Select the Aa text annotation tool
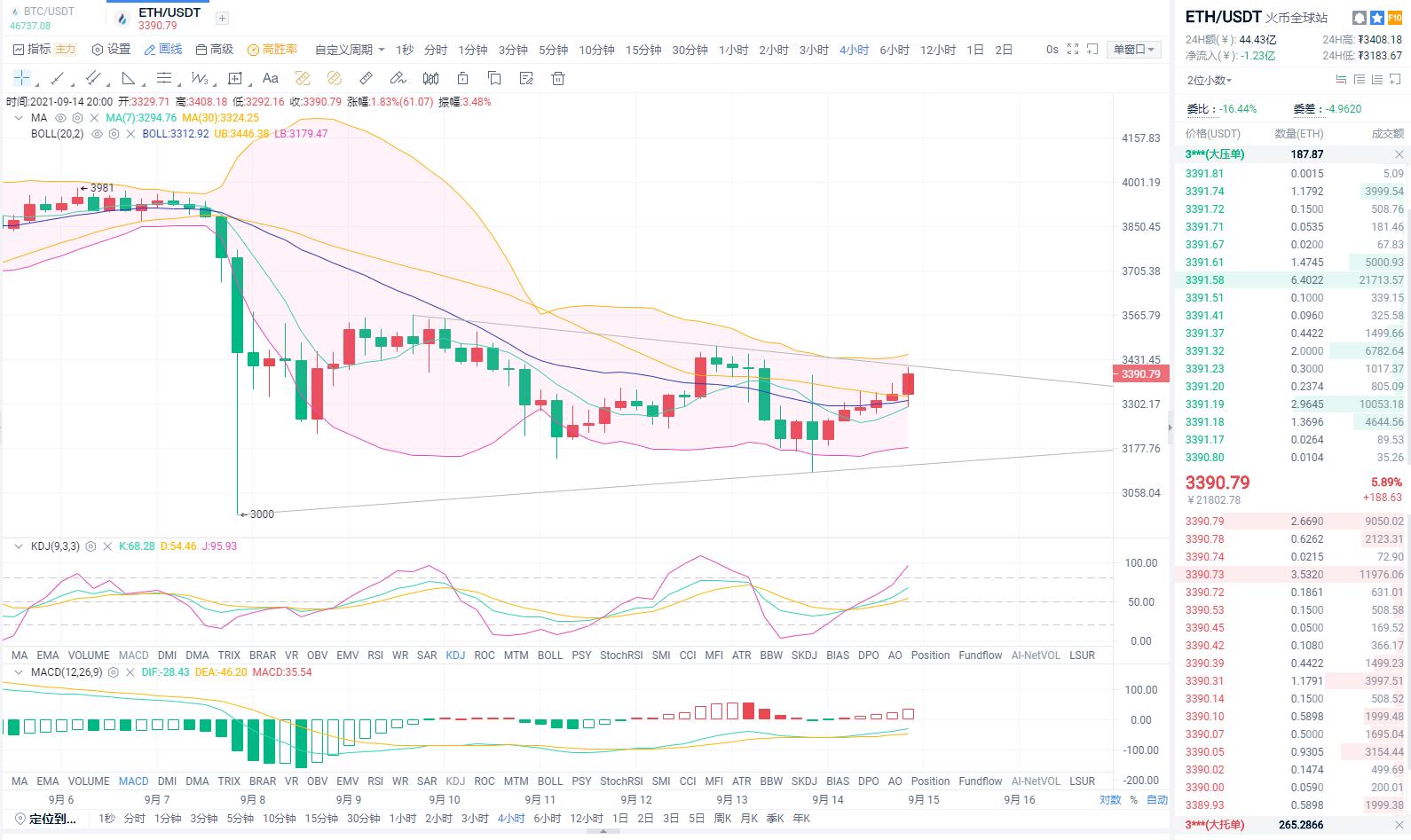Screen dimensions: 1411x840 pos(271,78)
